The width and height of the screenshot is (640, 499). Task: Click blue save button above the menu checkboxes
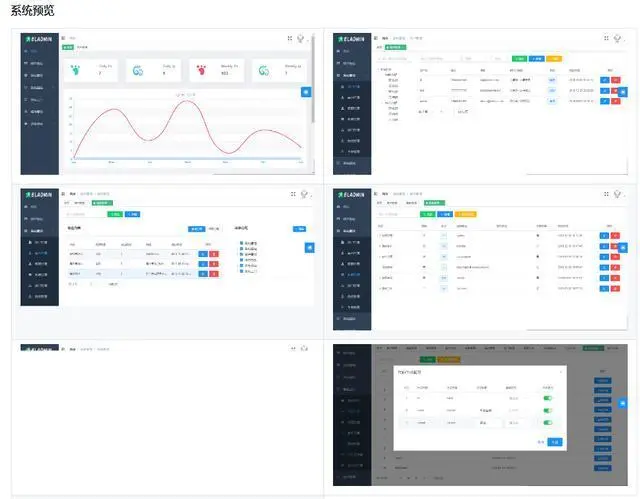tap(299, 229)
